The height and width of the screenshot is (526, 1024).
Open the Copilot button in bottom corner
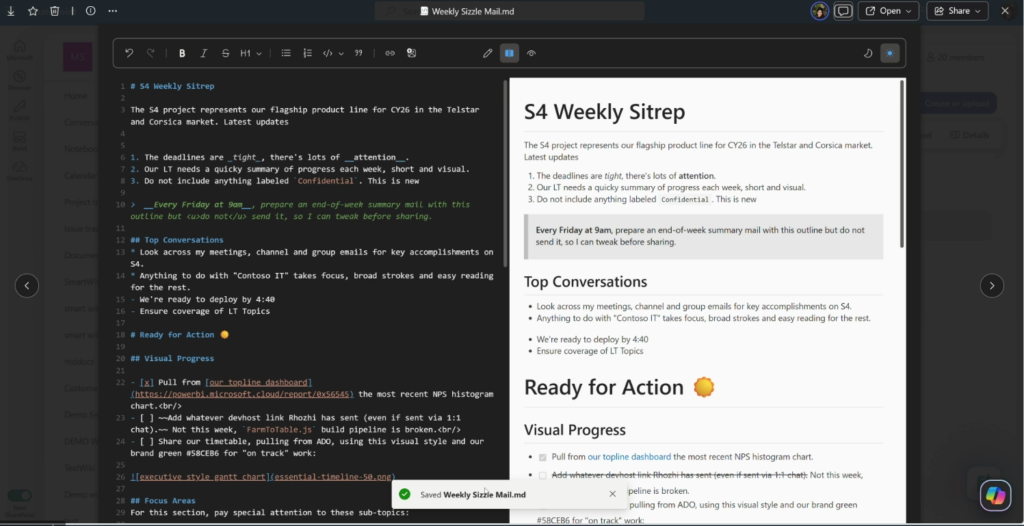[994, 494]
